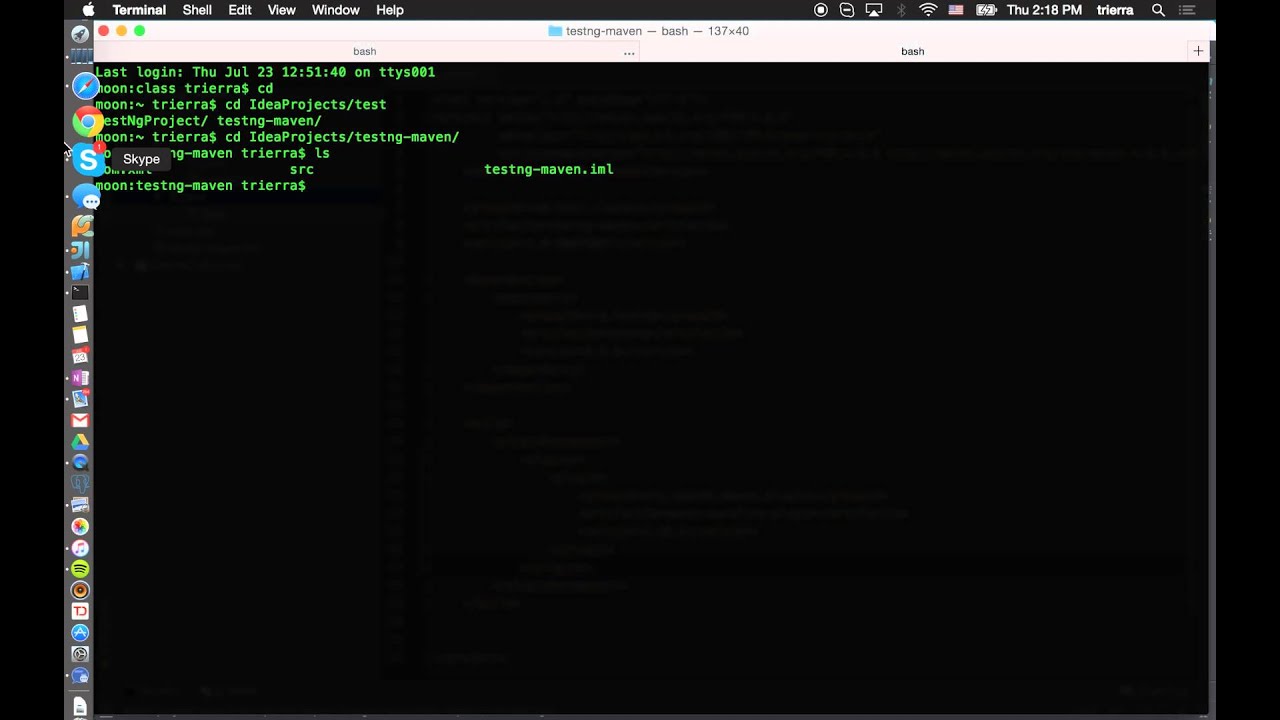Open the Window menu
Screen dimensions: 1280x720
pos(336,10)
